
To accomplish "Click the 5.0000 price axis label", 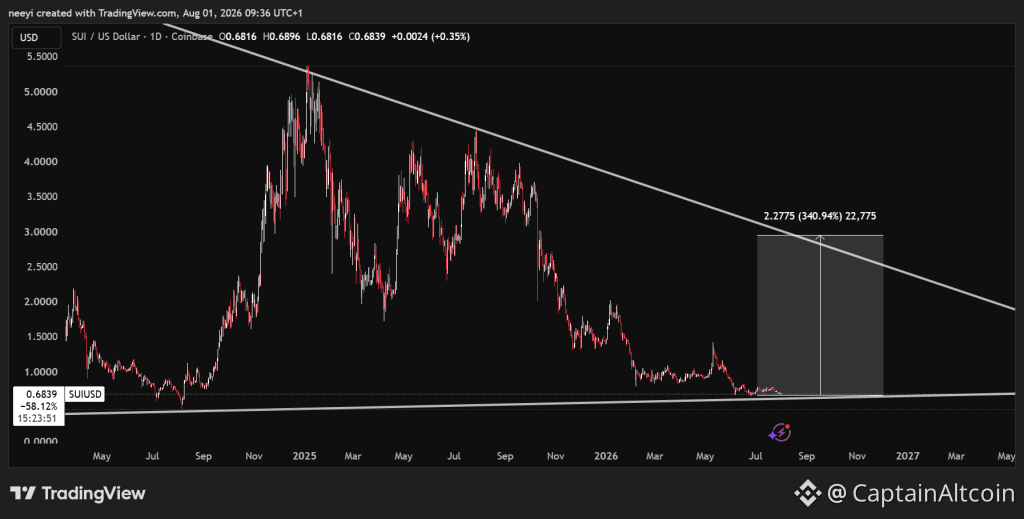I will click(40, 92).
